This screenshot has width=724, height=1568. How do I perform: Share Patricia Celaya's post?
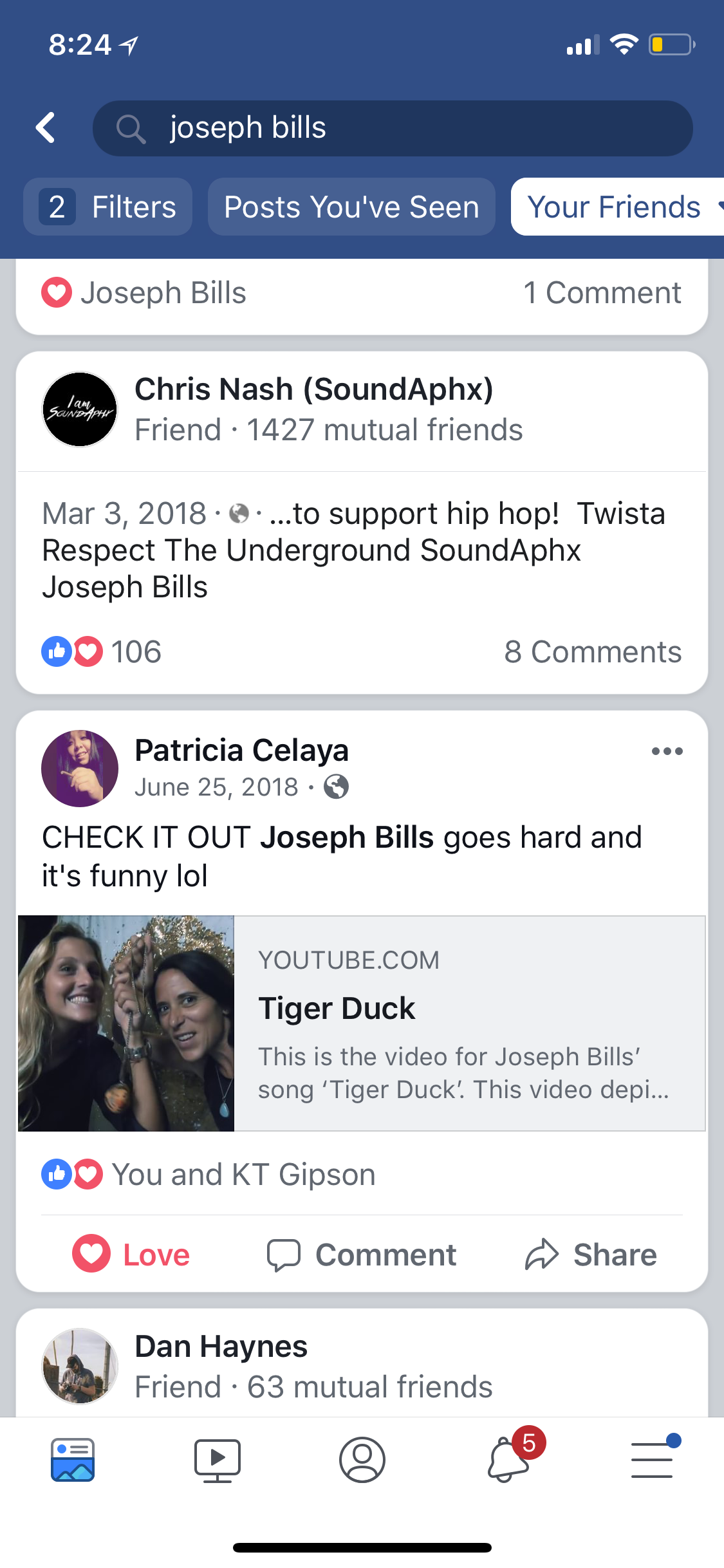pyautogui.click(x=591, y=1255)
